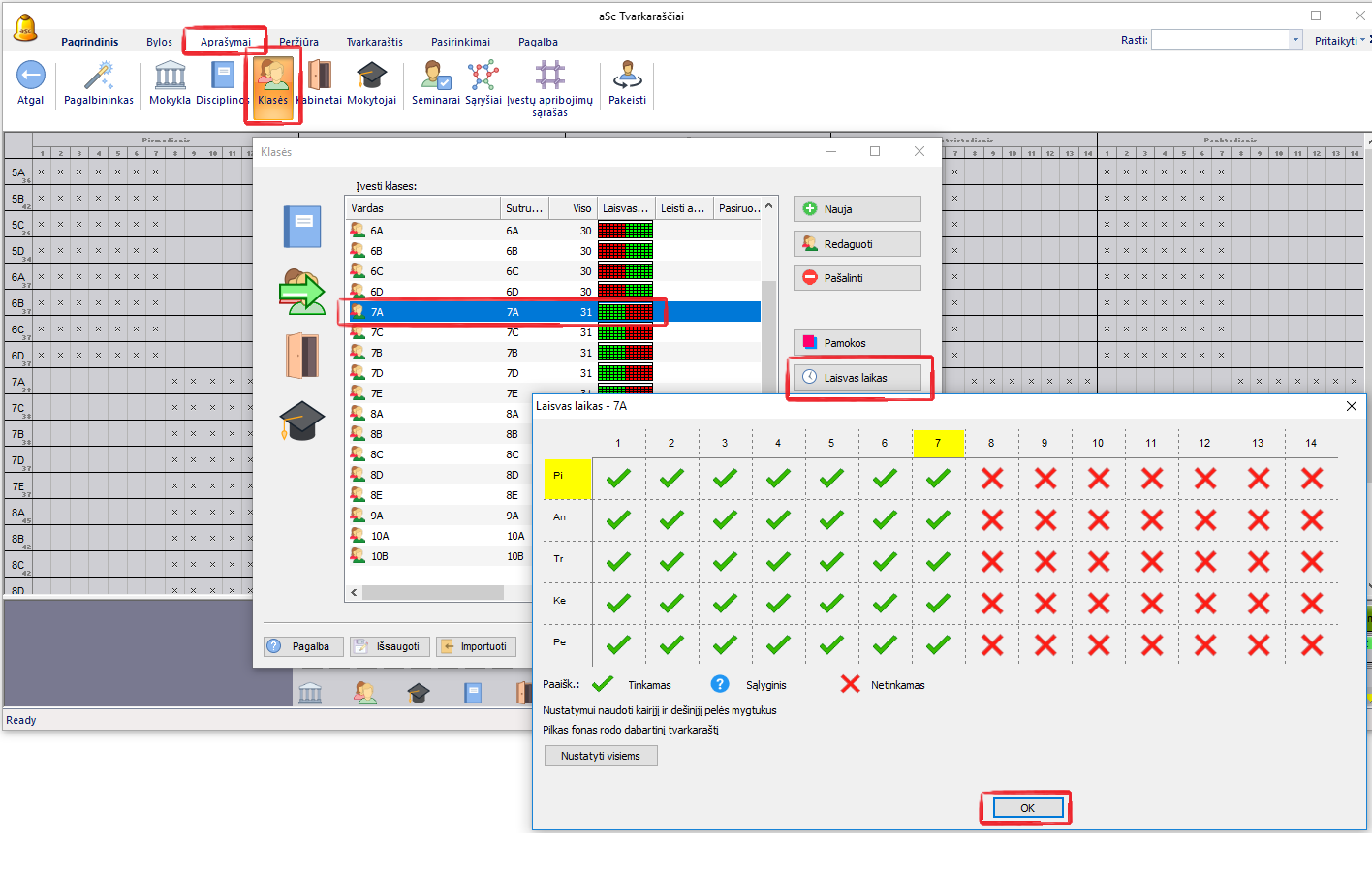Select class 8B in the list

[377, 434]
